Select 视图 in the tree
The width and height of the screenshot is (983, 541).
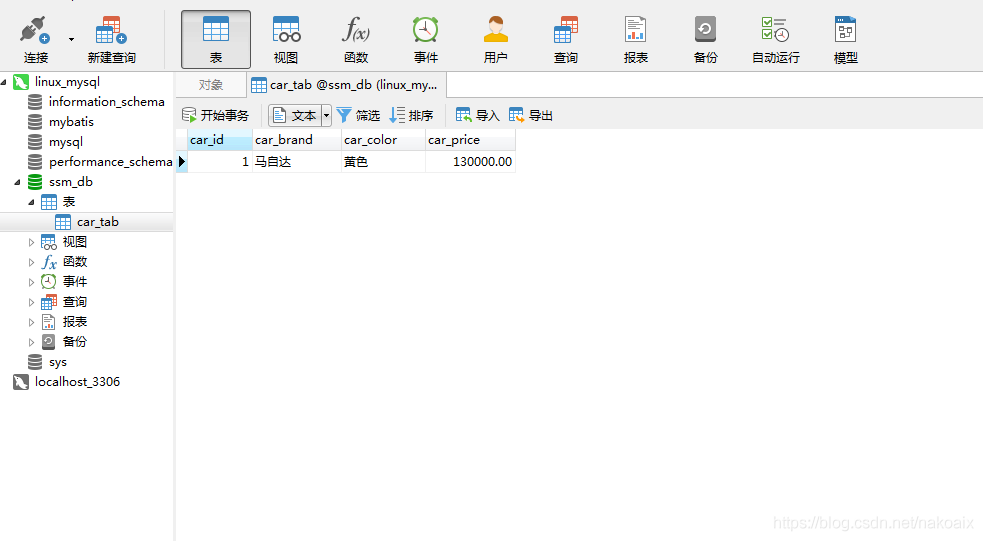tap(75, 242)
